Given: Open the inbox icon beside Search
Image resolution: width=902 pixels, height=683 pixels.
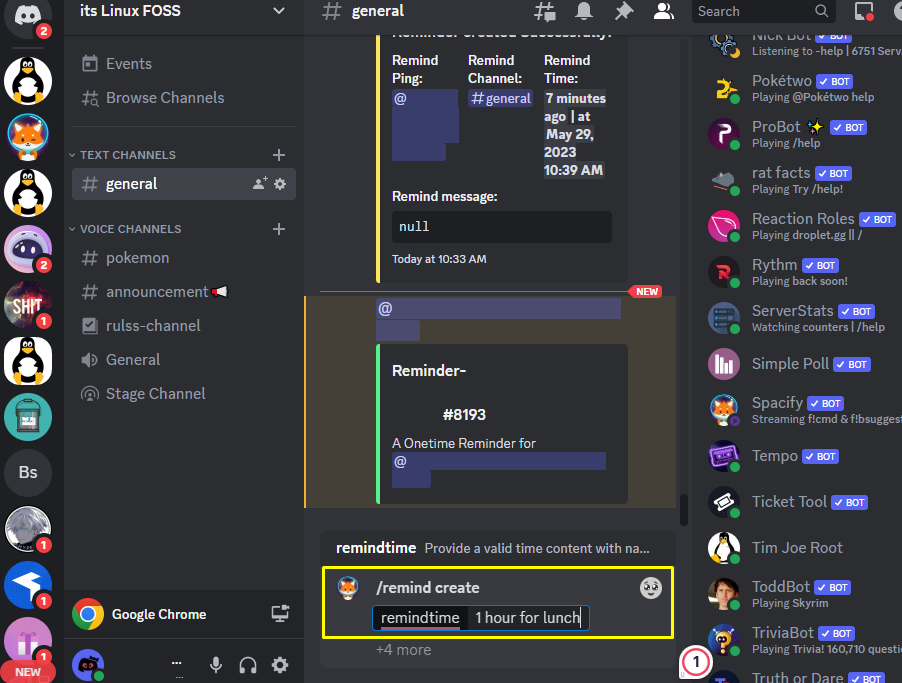Looking at the screenshot, I should coord(863,12).
